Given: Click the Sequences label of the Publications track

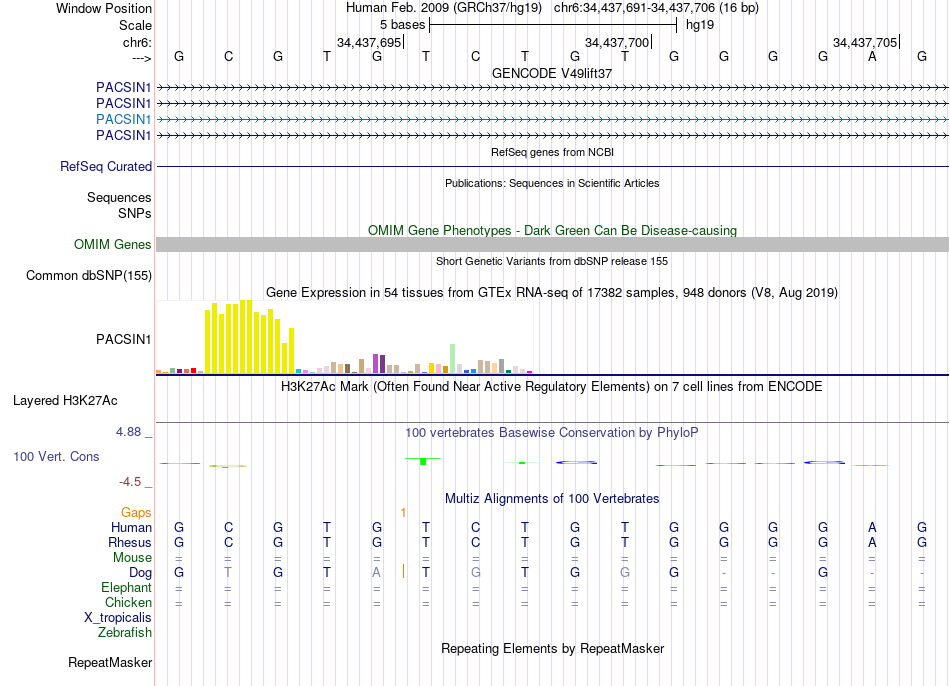Looking at the screenshot, I should (119, 198).
